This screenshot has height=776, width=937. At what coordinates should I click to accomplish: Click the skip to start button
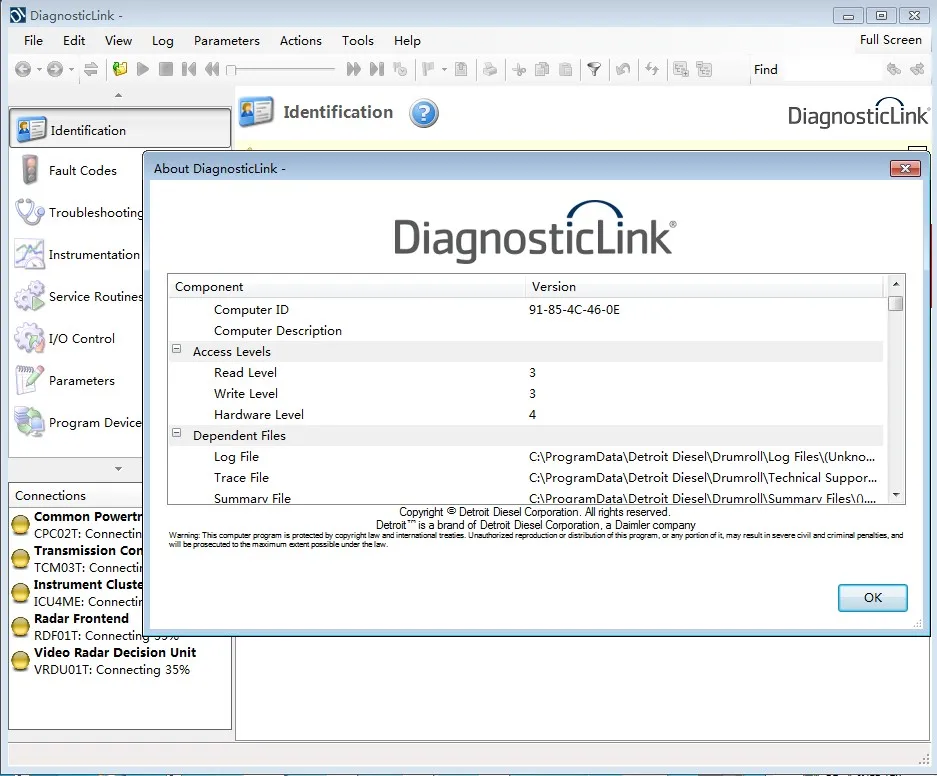[x=189, y=69]
